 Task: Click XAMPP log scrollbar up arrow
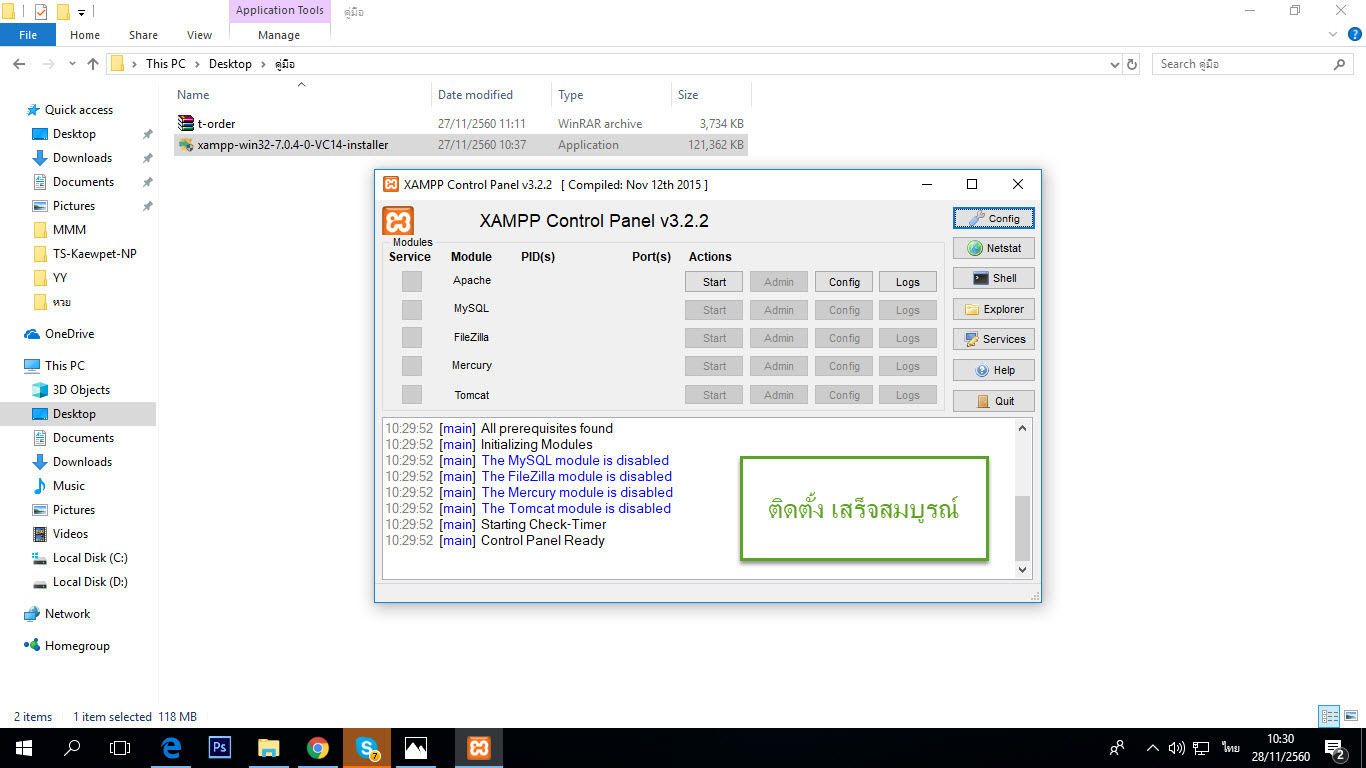click(1022, 428)
